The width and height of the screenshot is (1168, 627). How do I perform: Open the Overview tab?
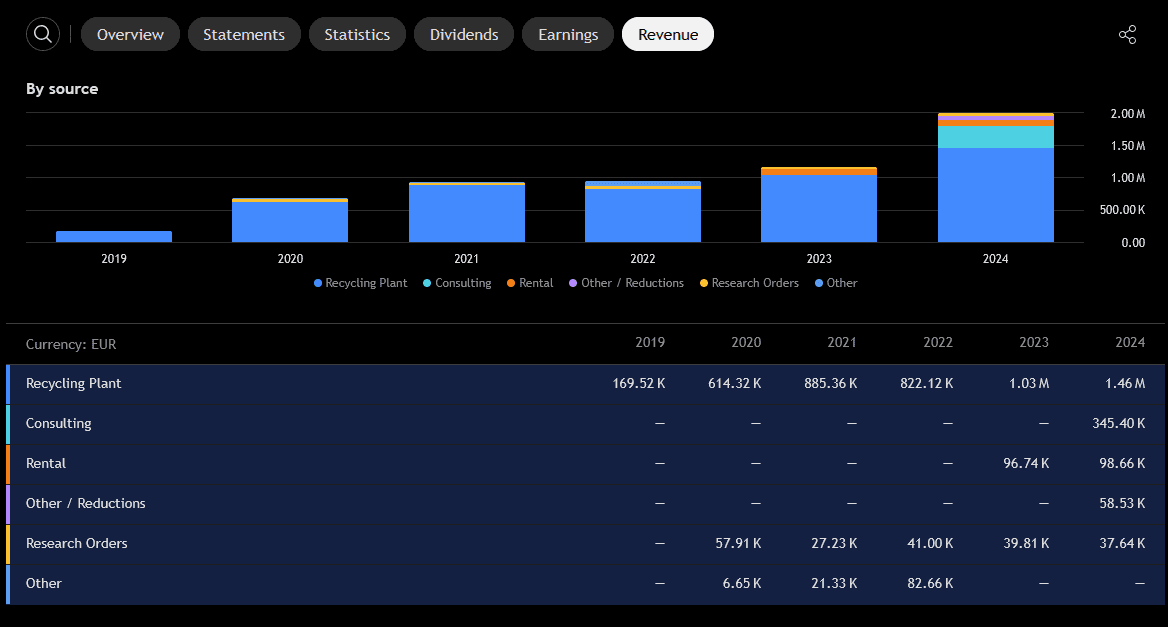pyautogui.click(x=130, y=34)
